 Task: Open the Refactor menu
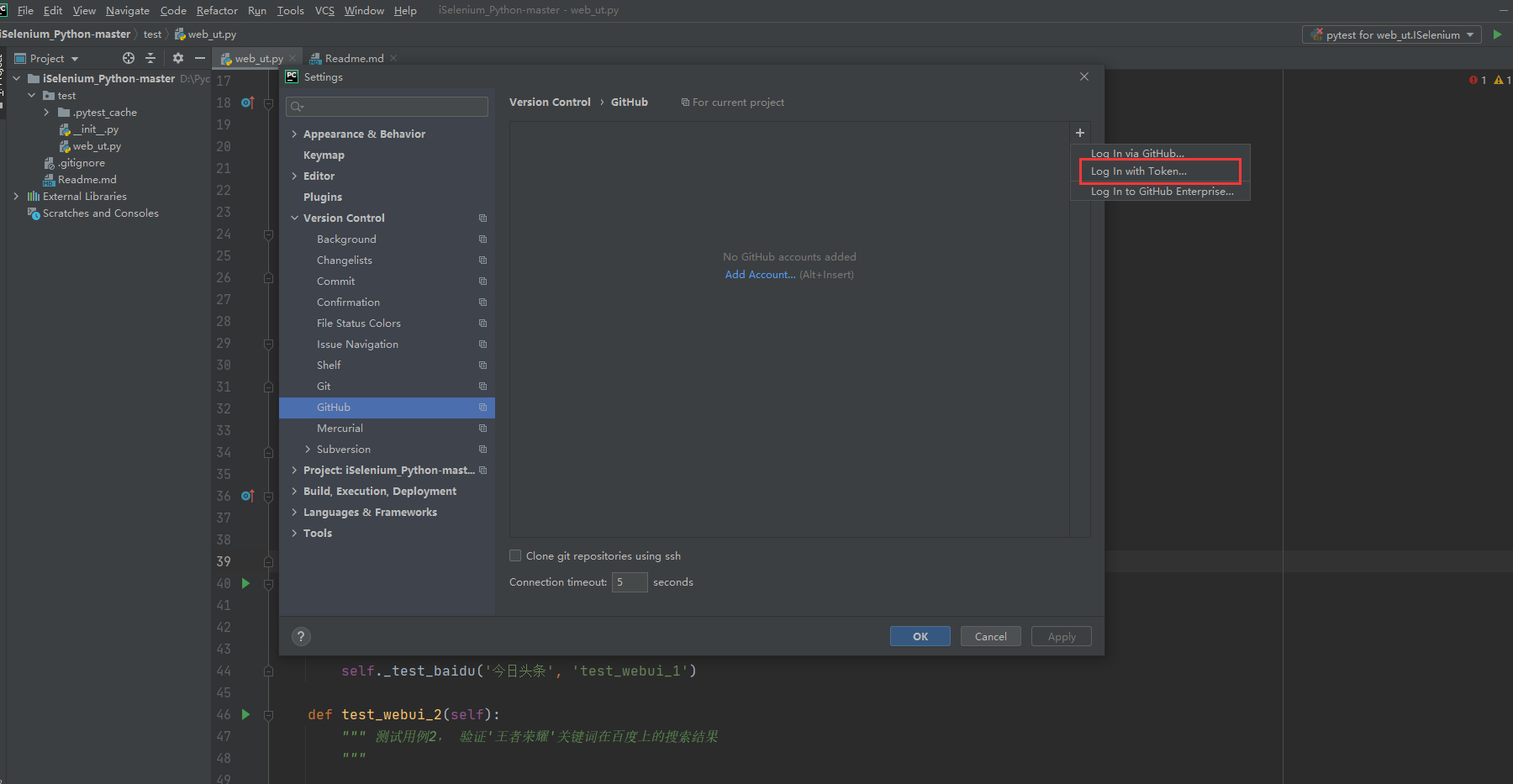(x=217, y=11)
